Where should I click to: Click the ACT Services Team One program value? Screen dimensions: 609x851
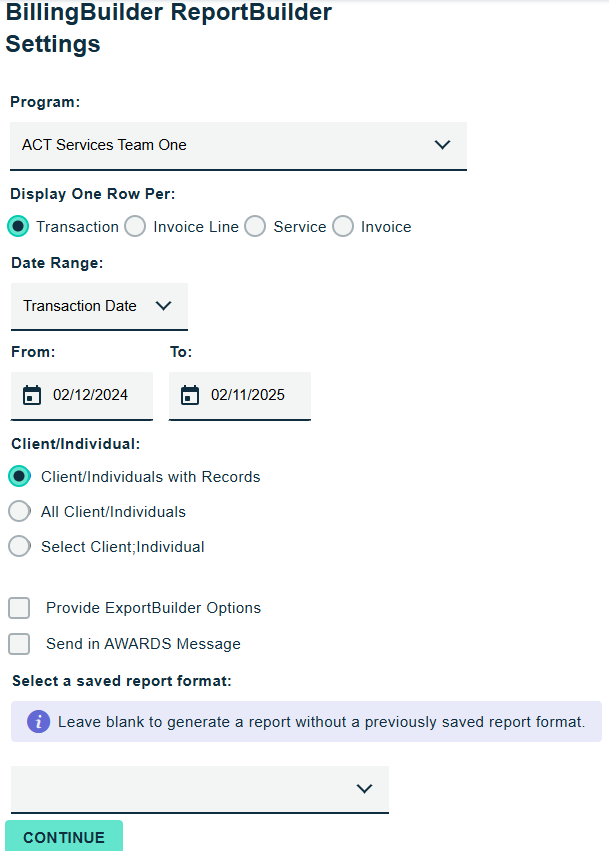point(105,145)
